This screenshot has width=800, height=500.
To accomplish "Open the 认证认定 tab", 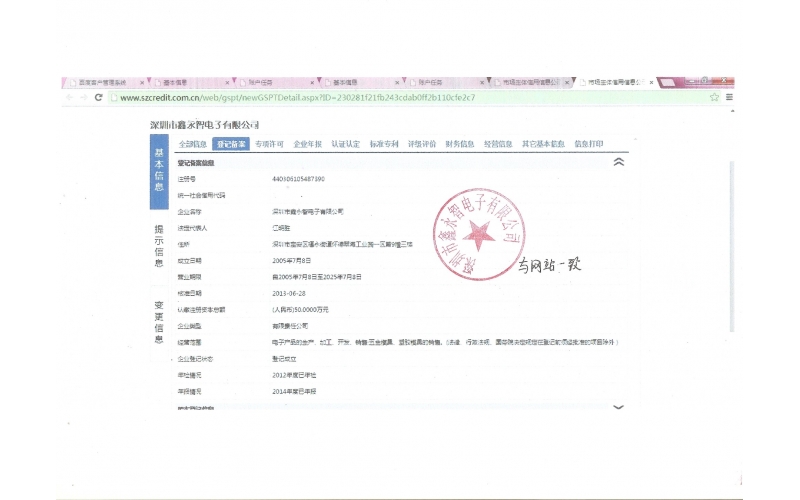I will click(x=346, y=144).
